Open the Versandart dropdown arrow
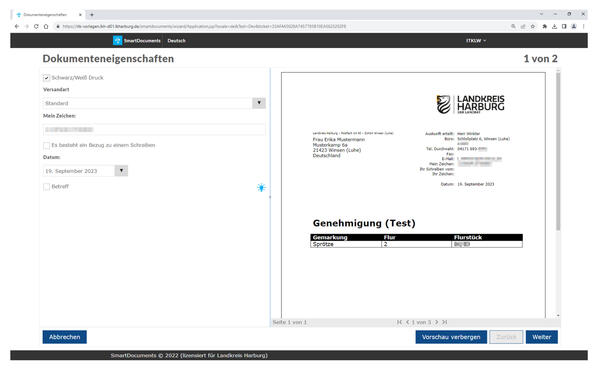Viewport: 600px width, 372px height. point(259,103)
